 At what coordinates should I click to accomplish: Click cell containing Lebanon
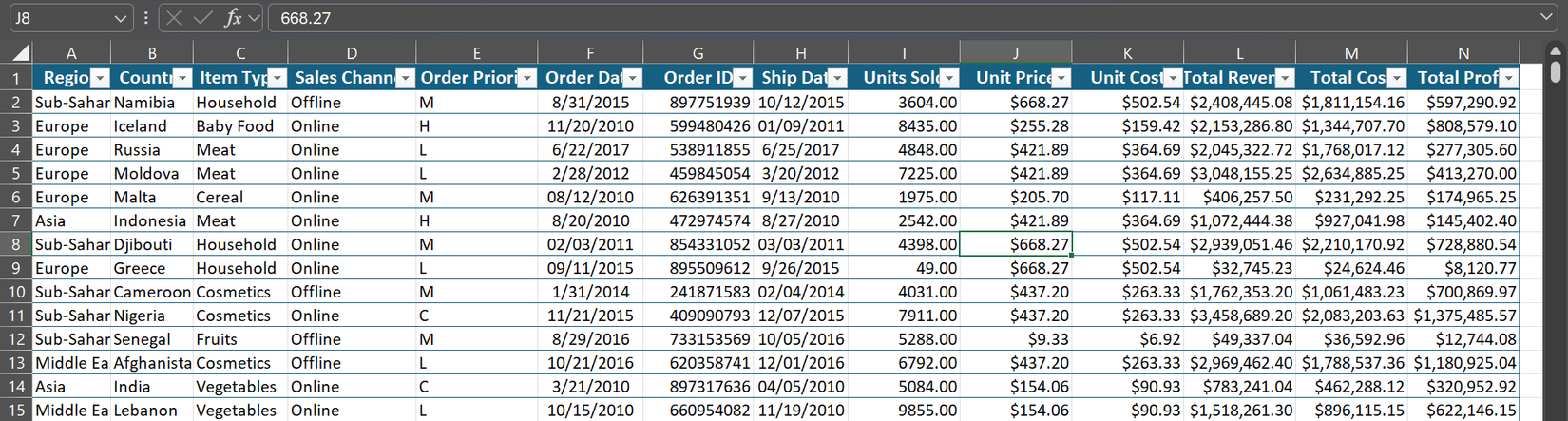pos(152,411)
